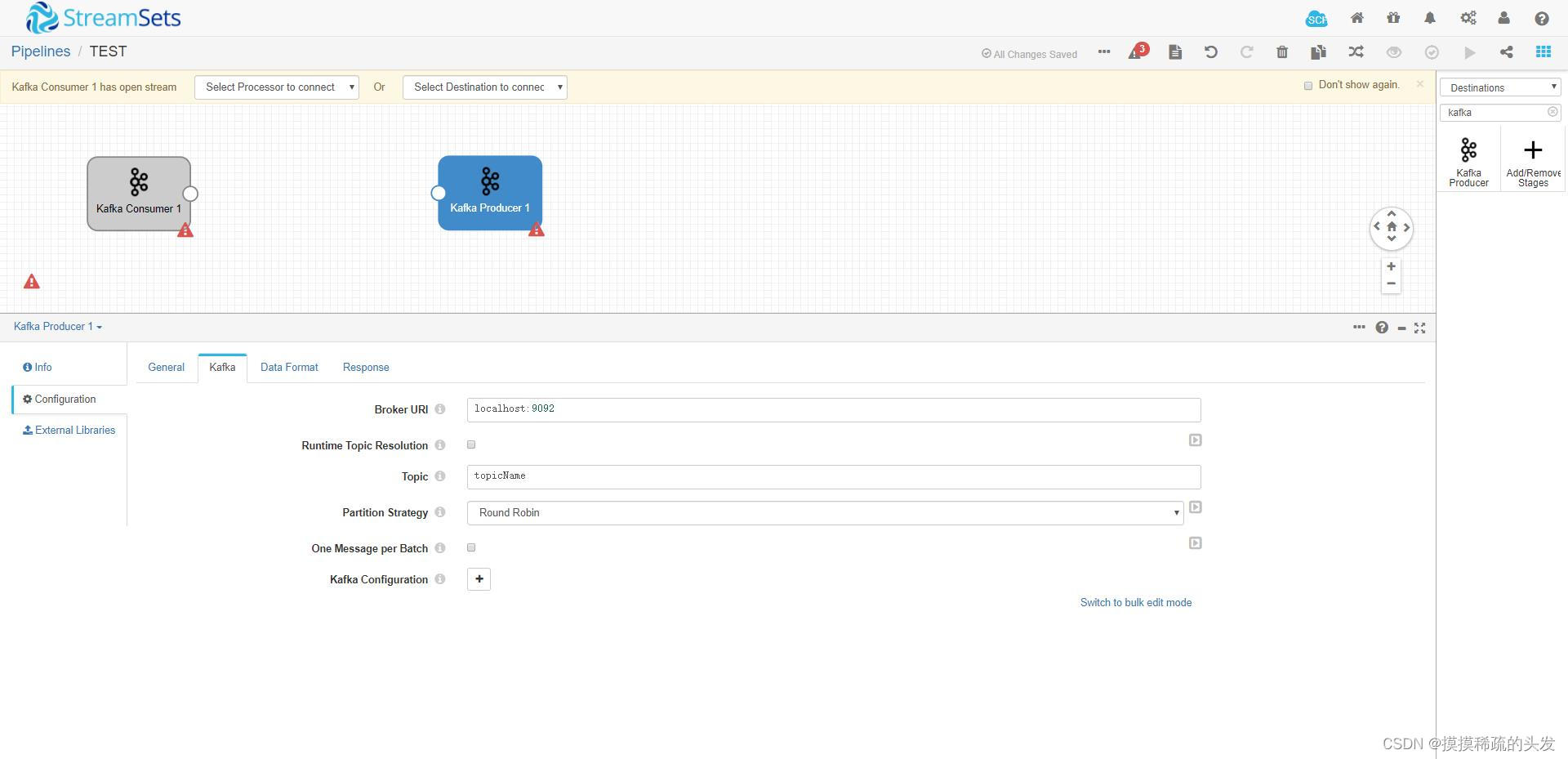Switch to the Data Format tab
This screenshot has height=759, width=1568.
pyautogui.click(x=288, y=367)
